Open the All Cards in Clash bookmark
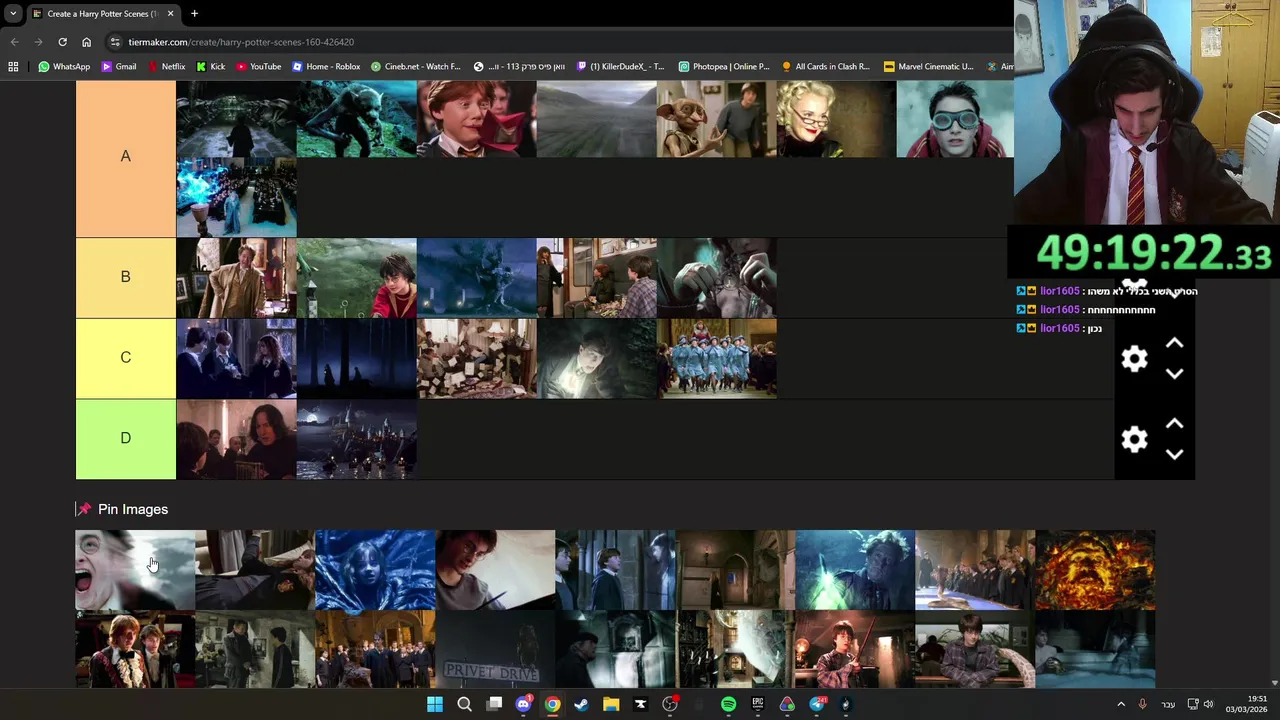This screenshot has width=1280, height=720. (826, 67)
